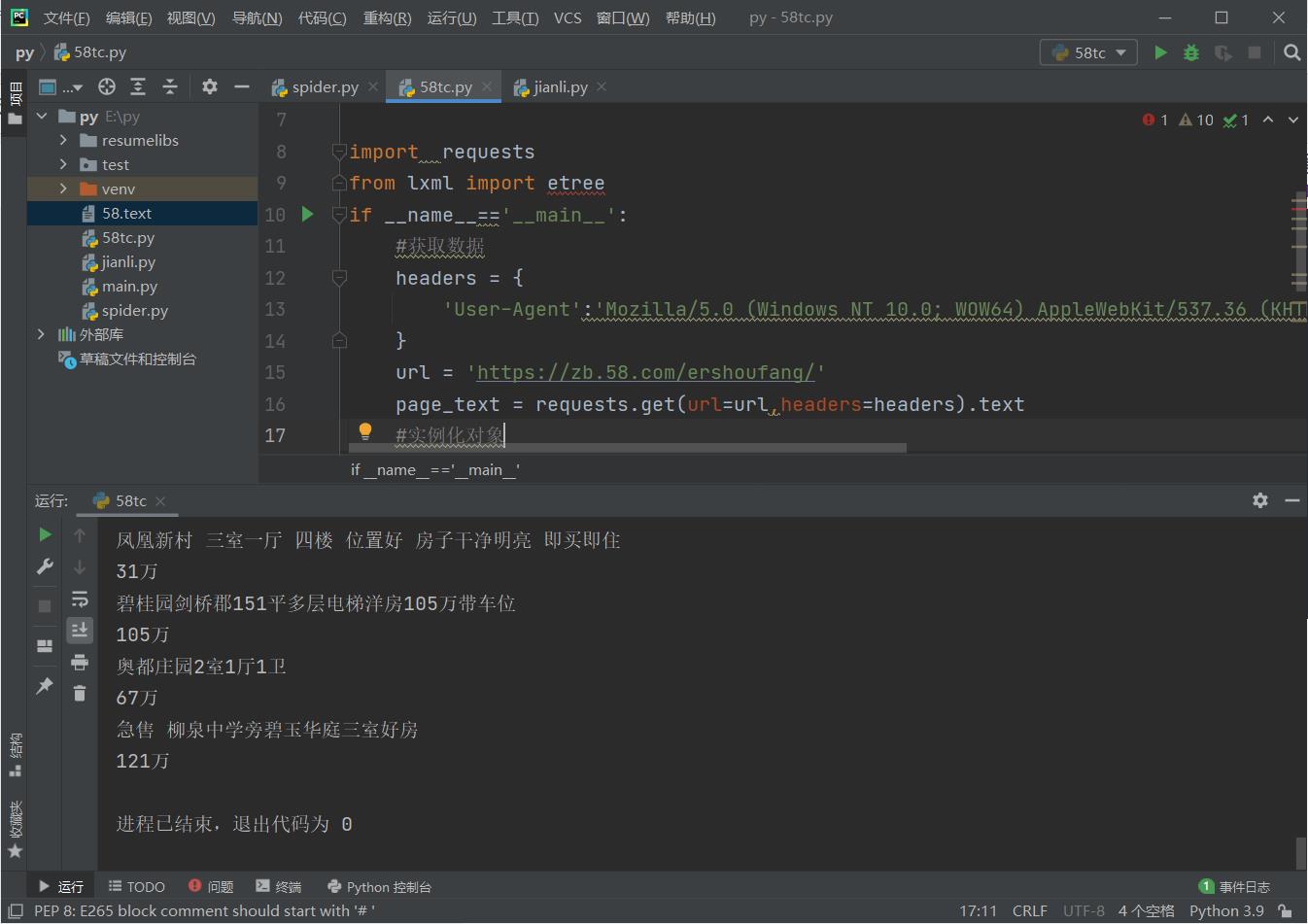
Task: Expand the test folder
Action: [63, 164]
